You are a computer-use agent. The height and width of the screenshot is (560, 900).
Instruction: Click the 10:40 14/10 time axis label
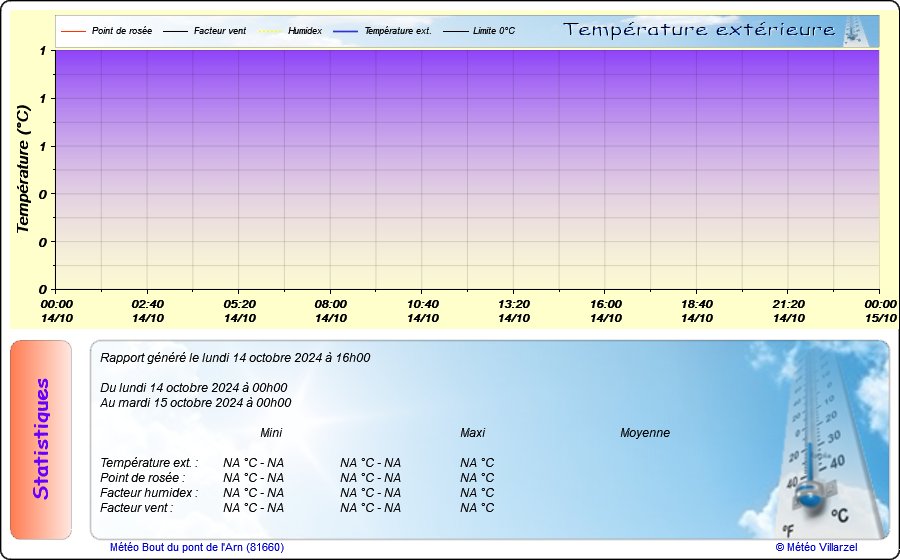(422, 311)
